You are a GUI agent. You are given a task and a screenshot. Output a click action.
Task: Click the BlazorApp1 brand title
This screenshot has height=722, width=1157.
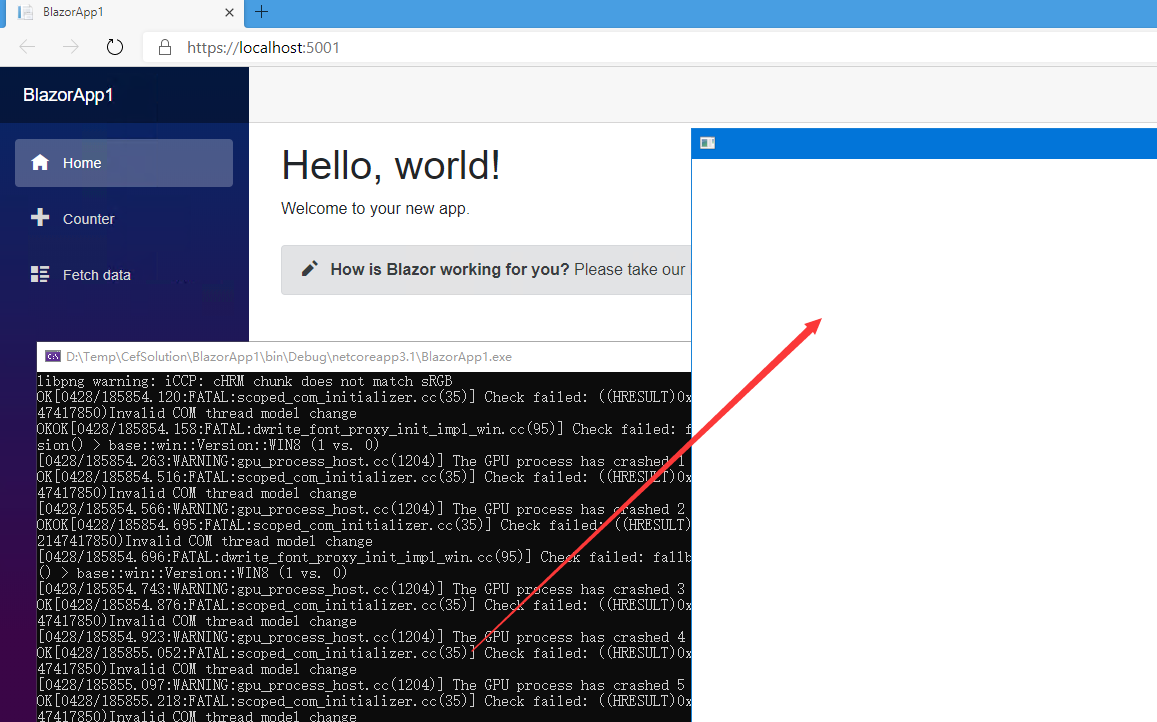pos(68,95)
